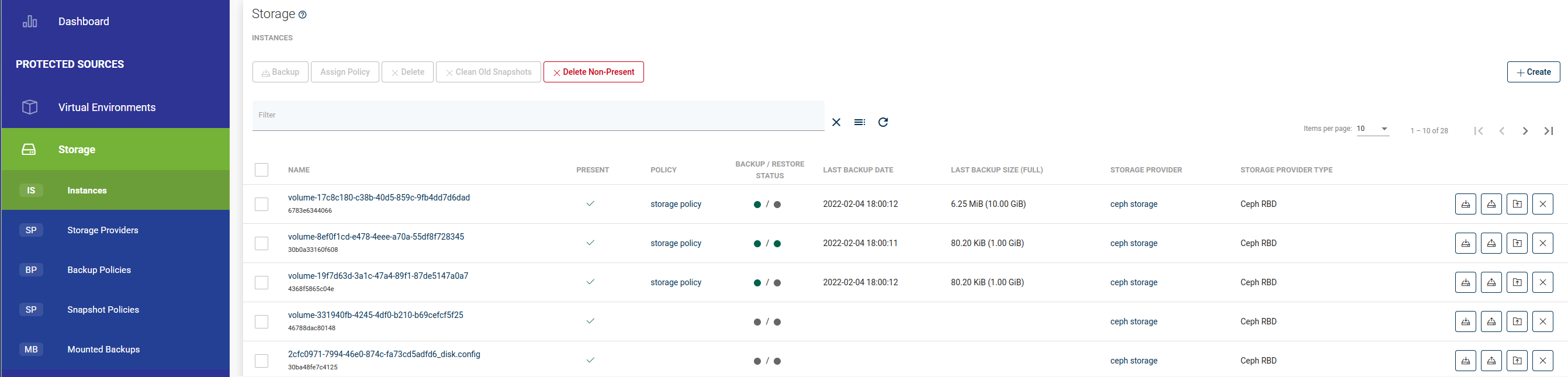Viewport: 1568px width, 377px height.
Task: Click the help icon beside Storage title
Action: click(303, 15)
